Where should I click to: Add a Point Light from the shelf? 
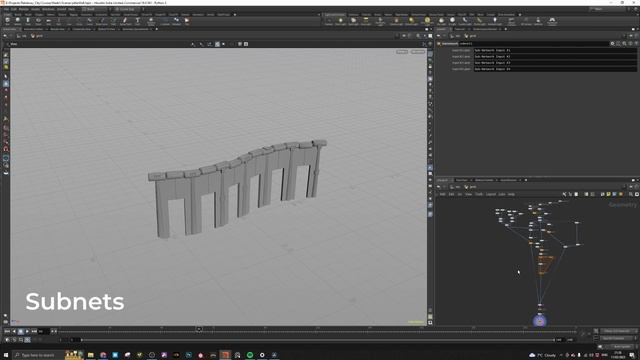point(340,21)
